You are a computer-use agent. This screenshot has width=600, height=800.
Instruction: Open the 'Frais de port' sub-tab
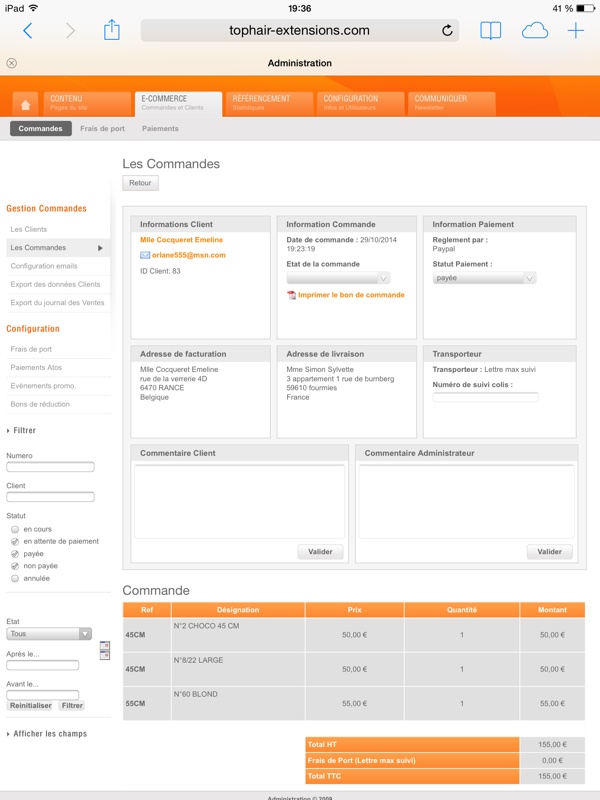pos(102,129)
